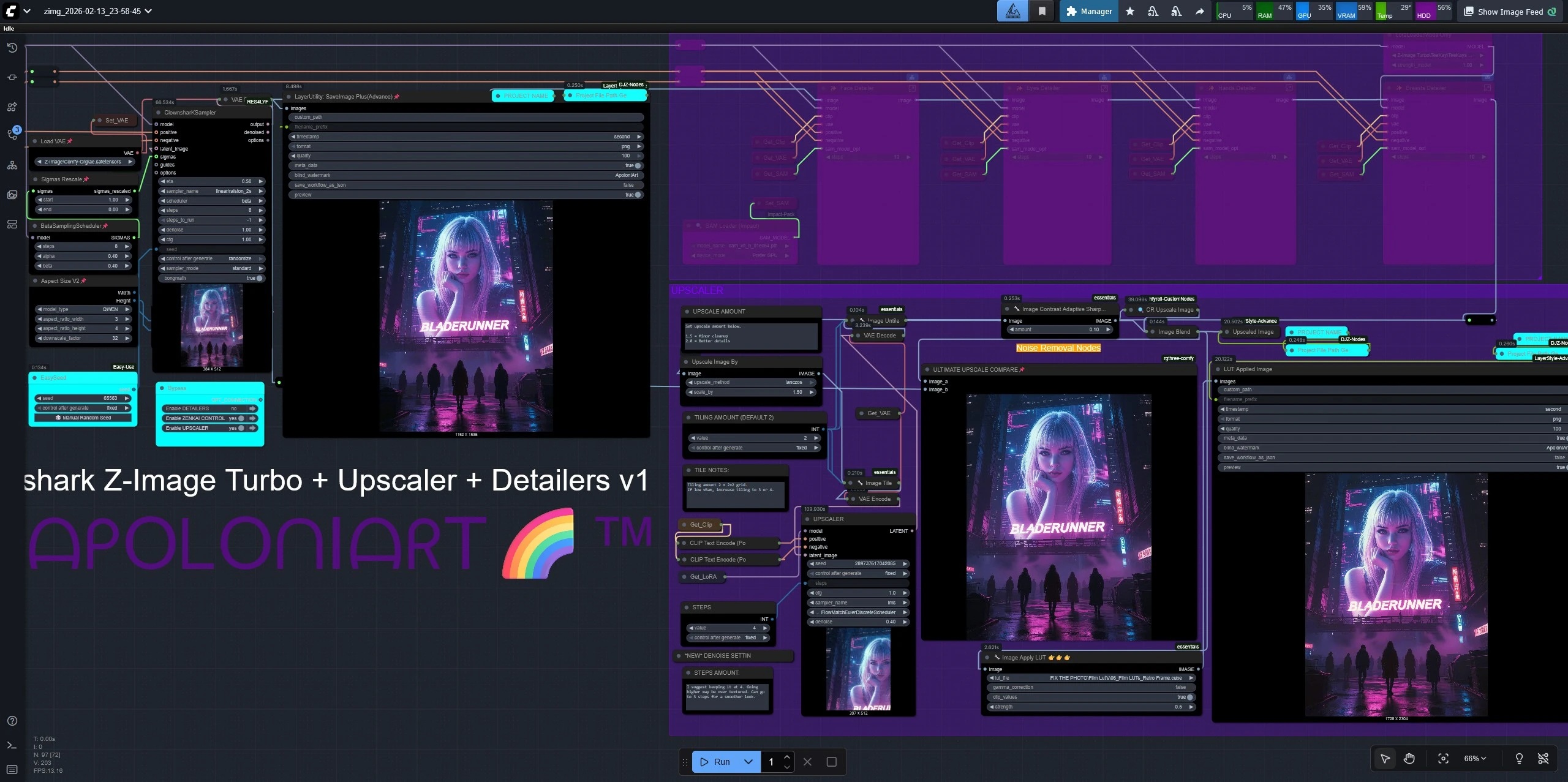Open the model library tree sidebar icon
Screen dimensions: 1568x782
pyautogui.click(x=12, y=165)
